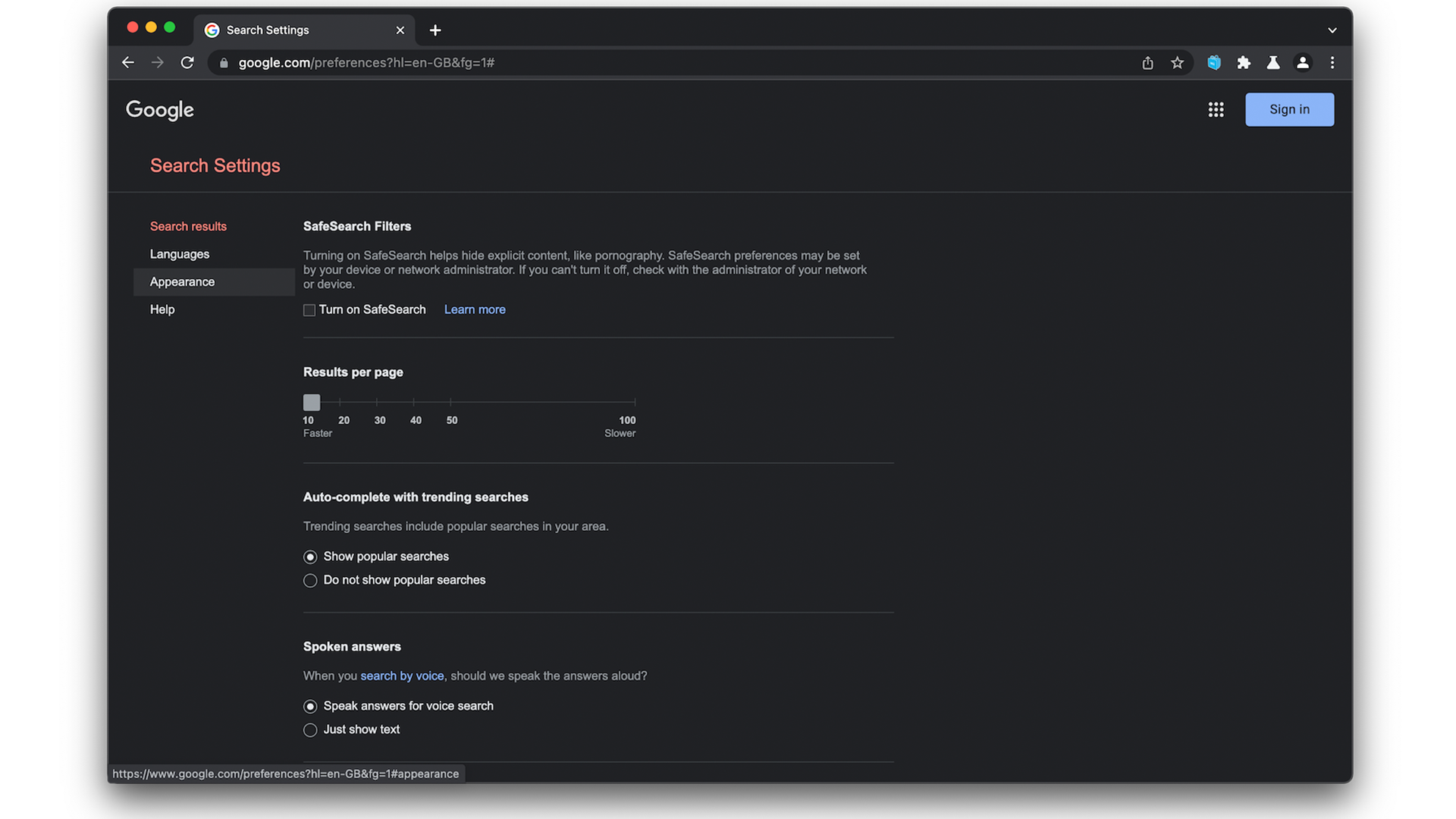Click the Results per page slider handle

(312, 402)
